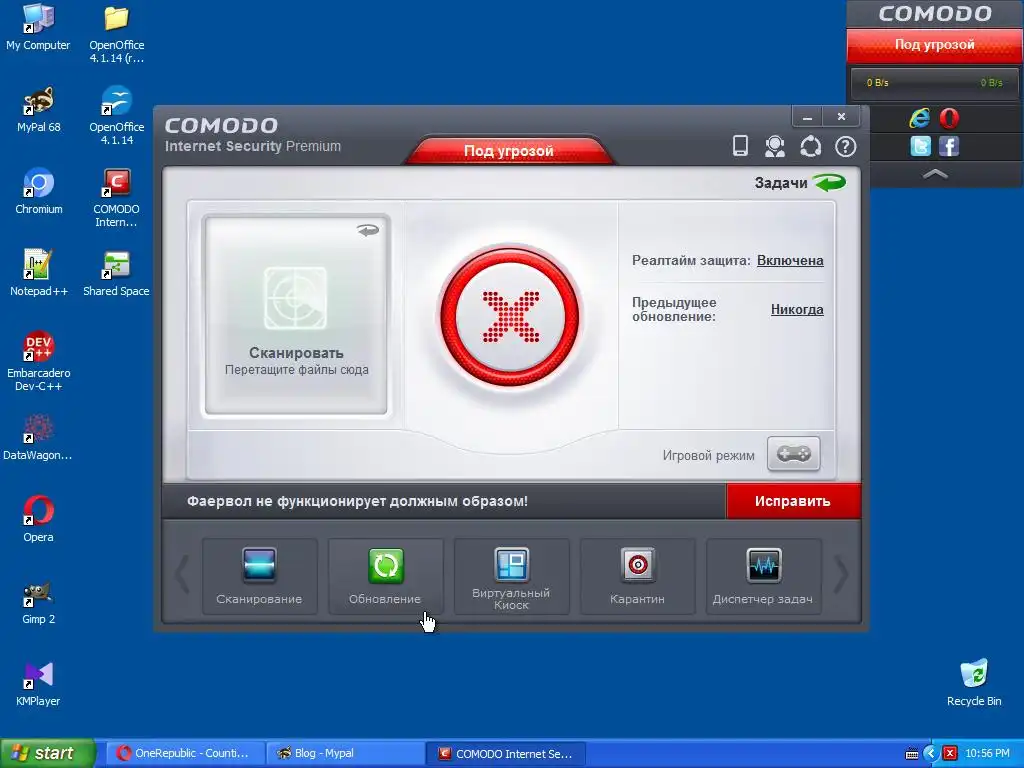Click the Под угрозой status tab
This screenshot has width=1024, height=768.
(509, 150)
